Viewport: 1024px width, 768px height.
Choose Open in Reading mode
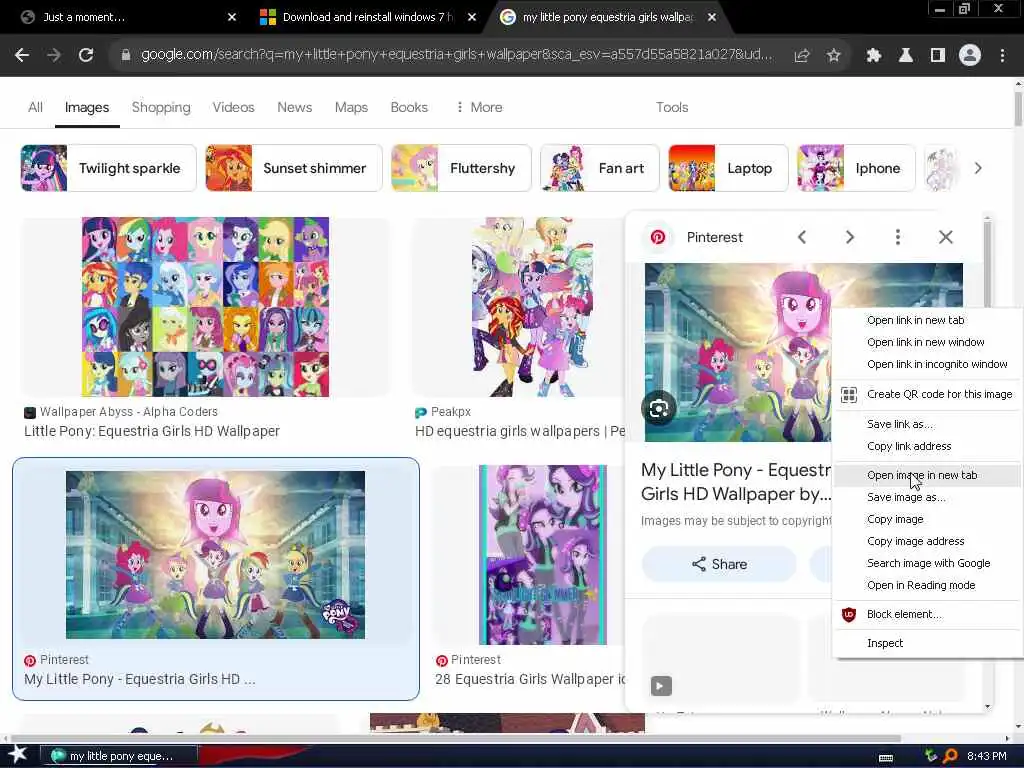[x=926, y=586]
